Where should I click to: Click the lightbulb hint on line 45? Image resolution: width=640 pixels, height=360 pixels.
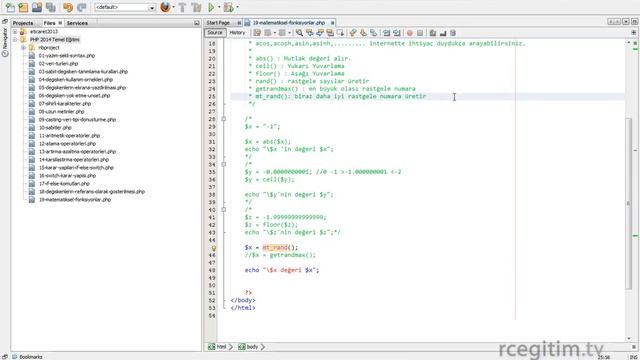(213, 248)
